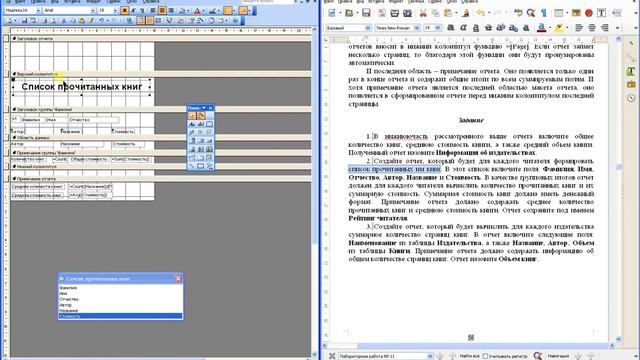640x360 pixels.
Task: Select 'Фамилия' in the field list
Action: (120, 287)
